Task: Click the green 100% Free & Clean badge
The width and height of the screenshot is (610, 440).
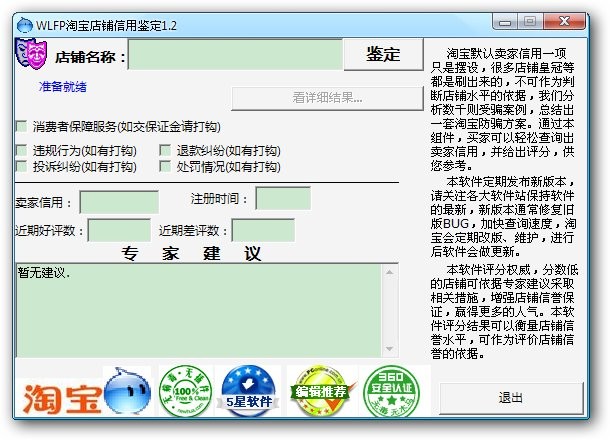Action: (186, 391)
